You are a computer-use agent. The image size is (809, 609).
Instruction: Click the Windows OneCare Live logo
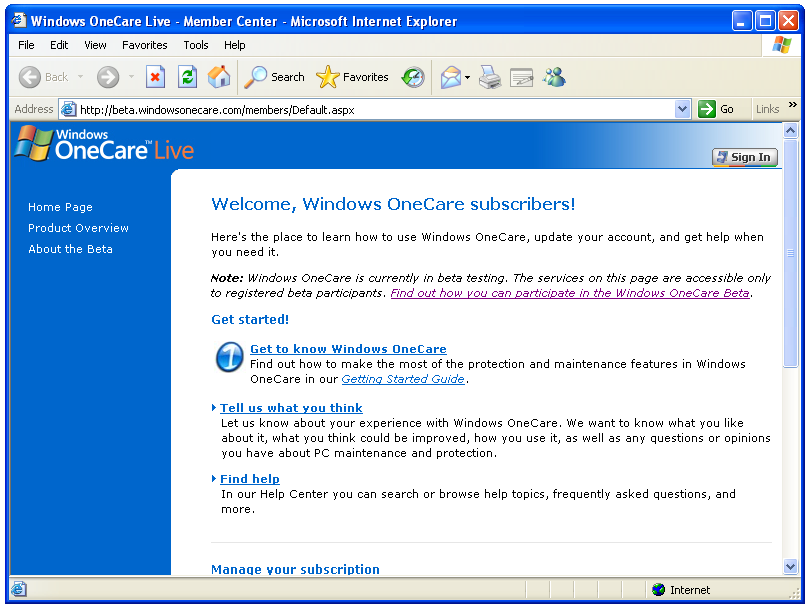point(104,144)
